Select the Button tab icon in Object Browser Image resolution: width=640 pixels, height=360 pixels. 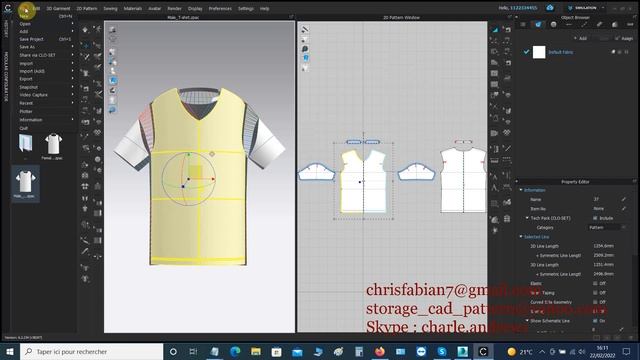coord(553,24)
